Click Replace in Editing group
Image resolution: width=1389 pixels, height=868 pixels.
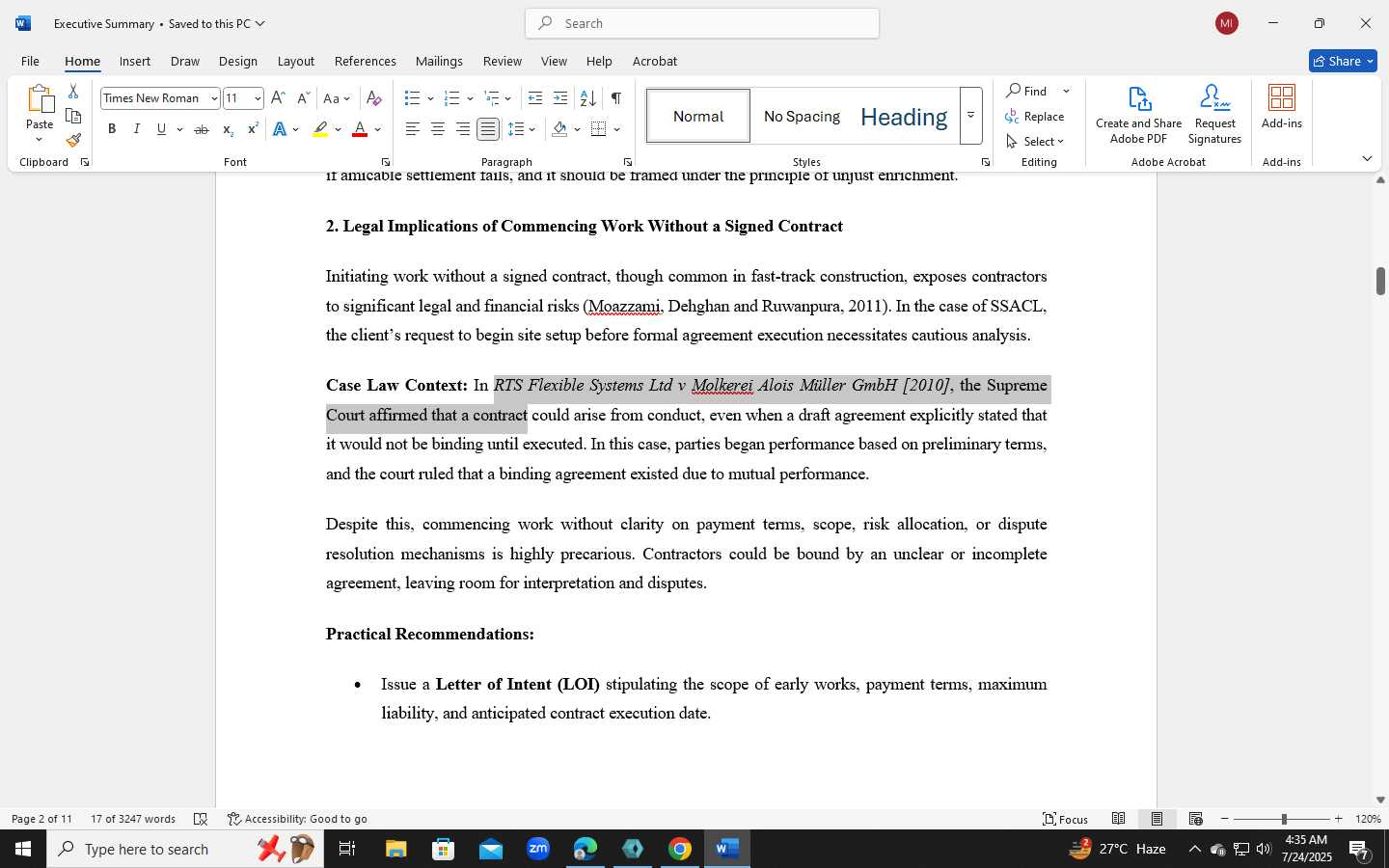(1034, 116)
